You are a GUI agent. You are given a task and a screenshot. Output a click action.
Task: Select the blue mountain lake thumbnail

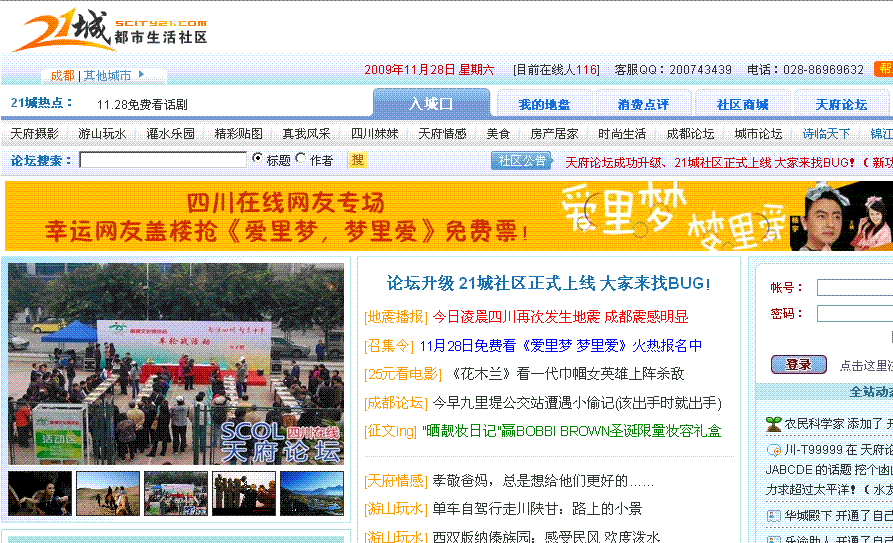coord(312,493)
